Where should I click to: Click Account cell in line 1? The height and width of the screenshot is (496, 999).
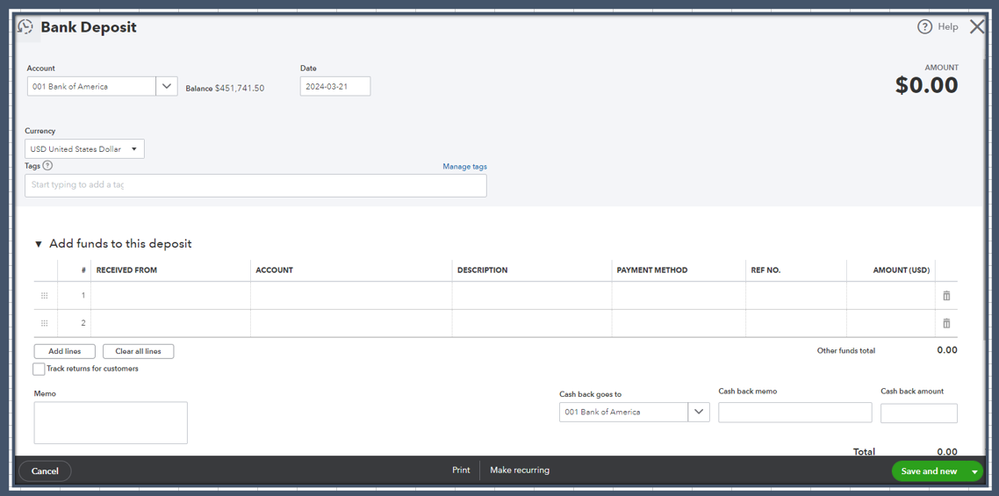(x=352, y=295)
